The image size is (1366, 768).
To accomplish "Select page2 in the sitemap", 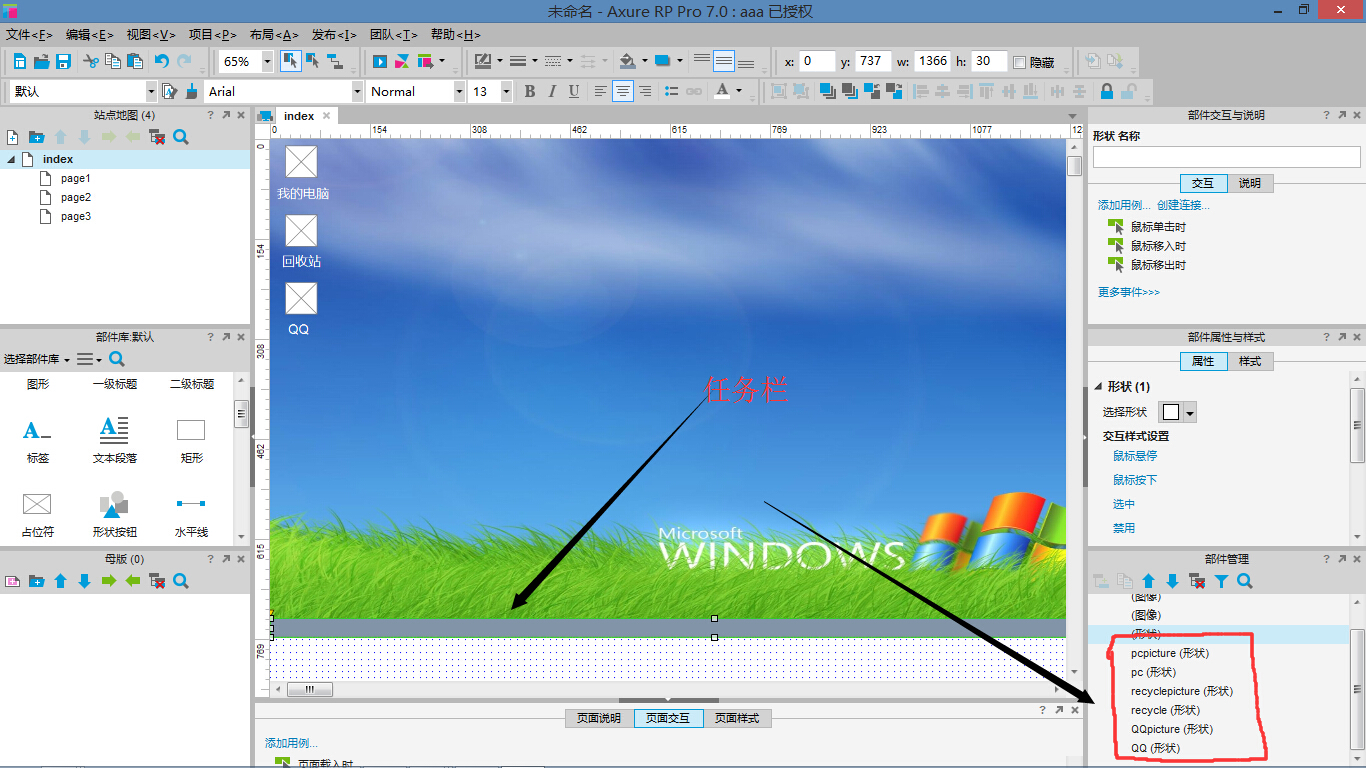I will click(x=76, y=197).
